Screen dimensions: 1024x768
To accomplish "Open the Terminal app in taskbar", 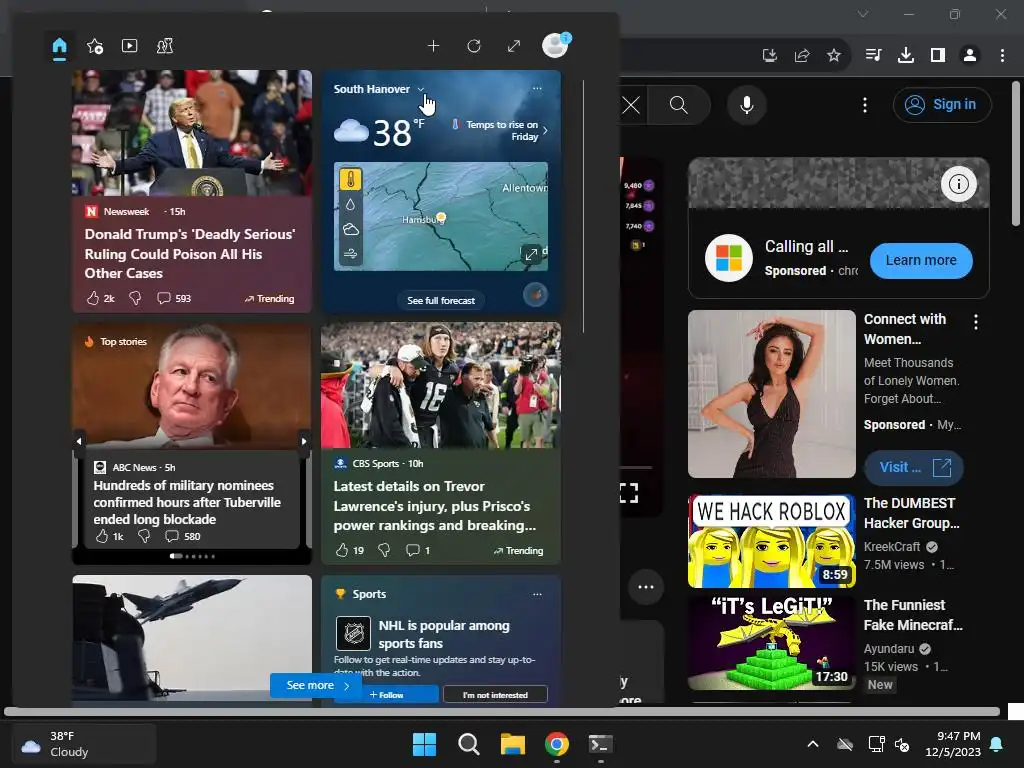I will click(600, 744).
